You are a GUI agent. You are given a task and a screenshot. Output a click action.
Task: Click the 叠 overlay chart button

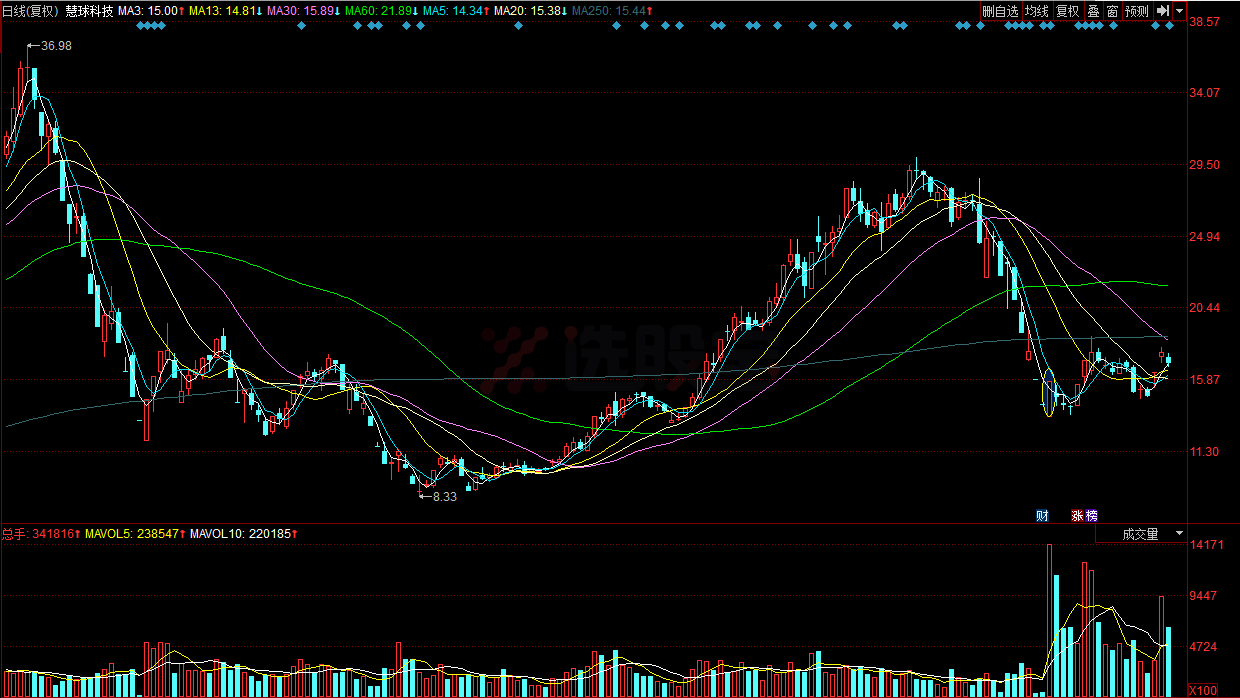pyautogui.click(x=1093, y=11)
